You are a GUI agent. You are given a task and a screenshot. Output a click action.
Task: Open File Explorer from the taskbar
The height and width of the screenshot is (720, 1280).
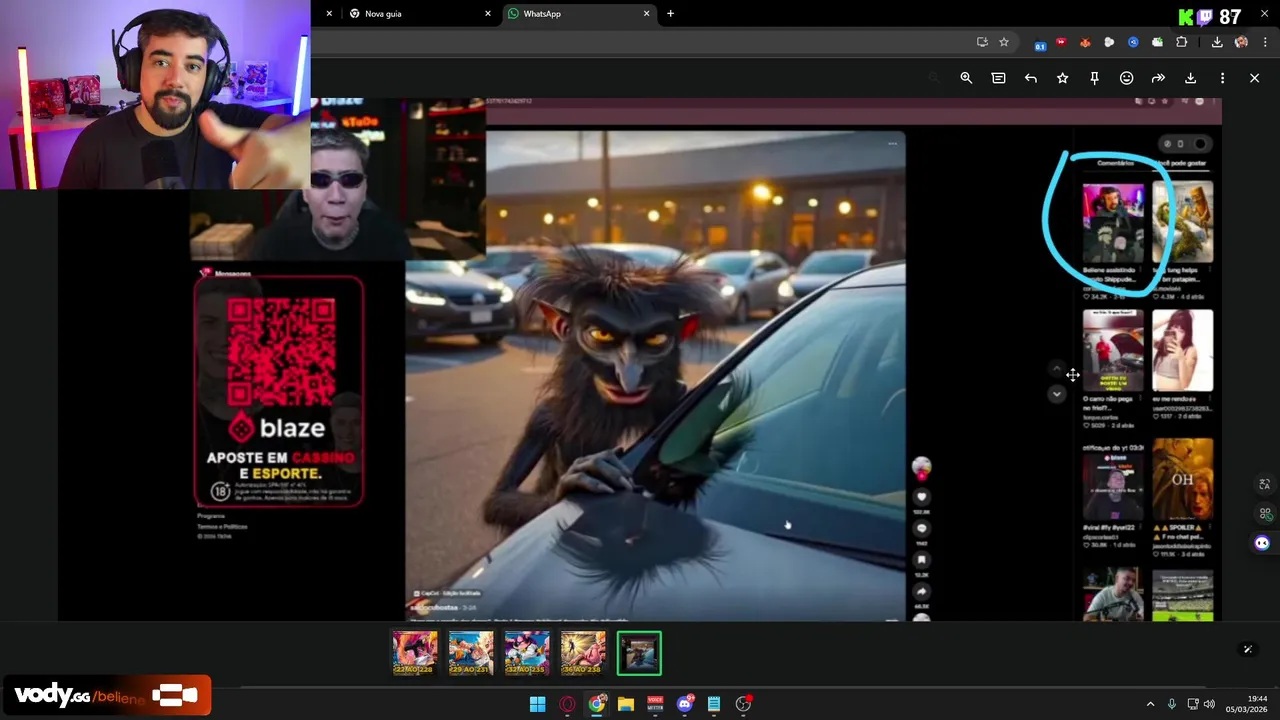click(x=626, y=704)
